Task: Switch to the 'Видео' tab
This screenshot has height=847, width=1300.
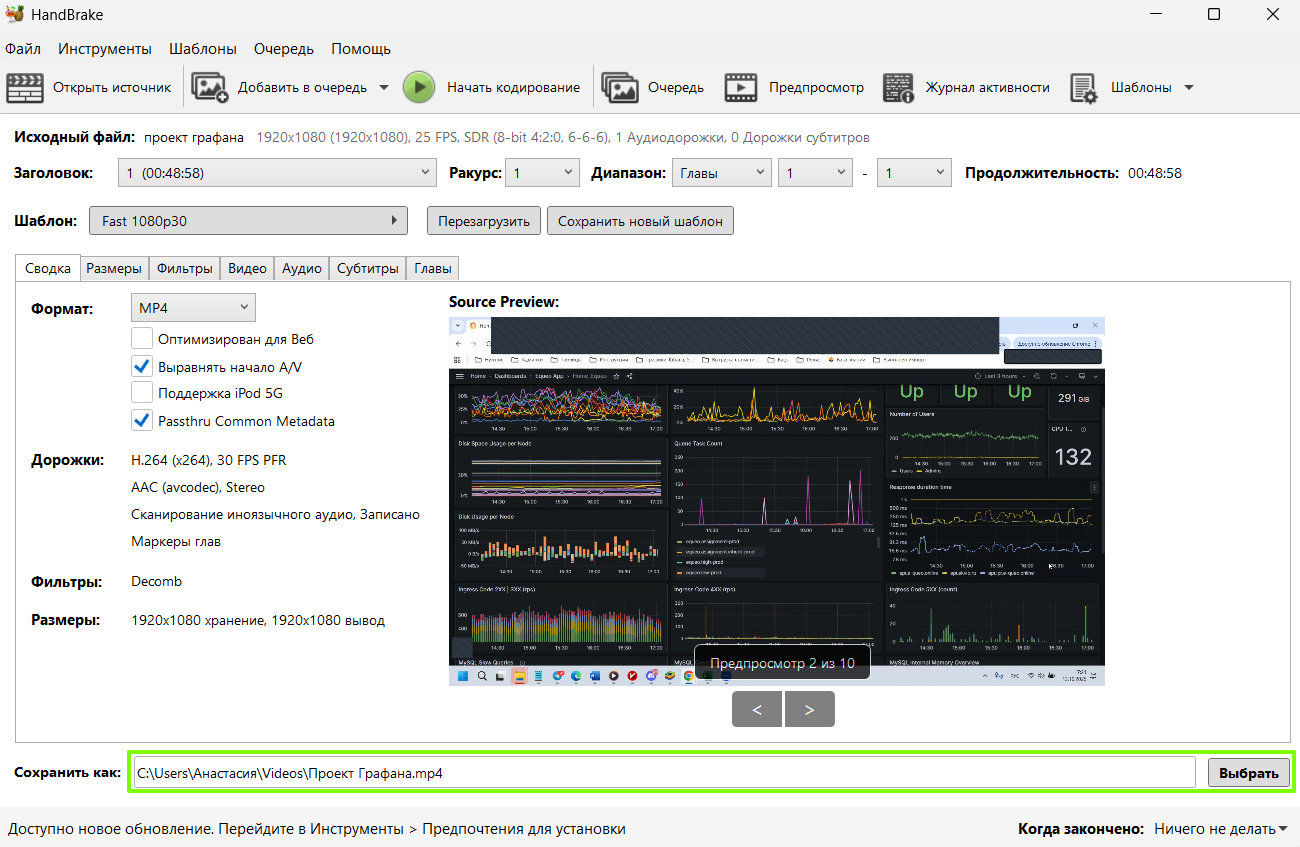Action: pyautogui.click(x=247, y=268)
